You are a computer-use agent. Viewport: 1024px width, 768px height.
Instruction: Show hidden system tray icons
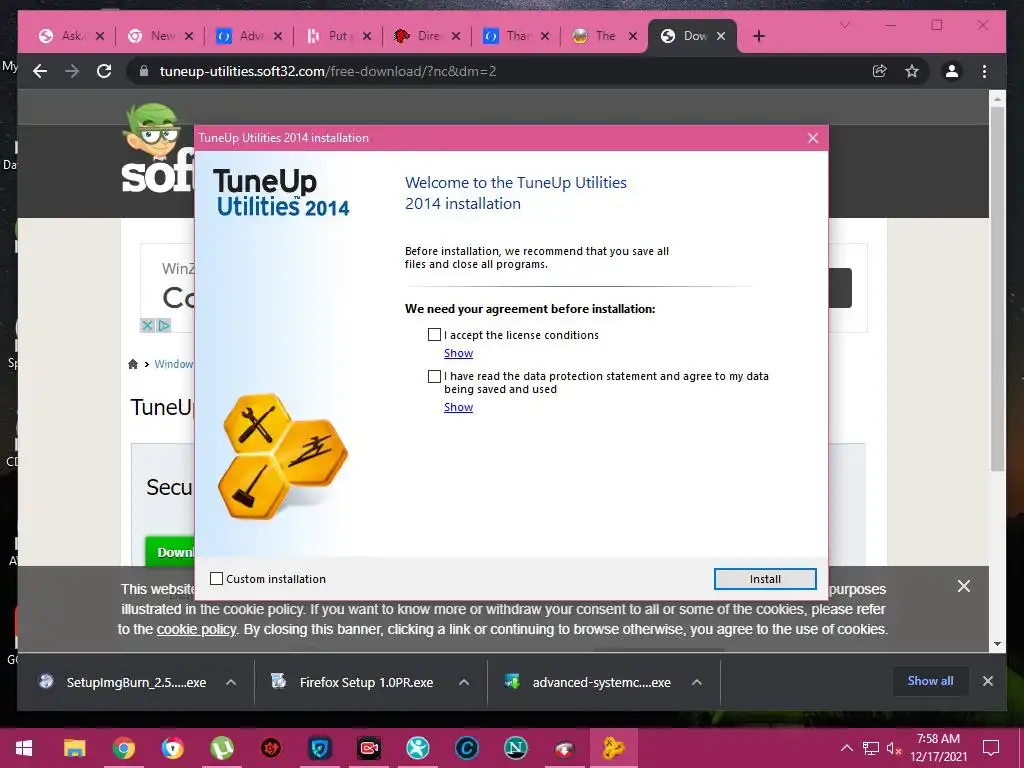coord(846,748)
